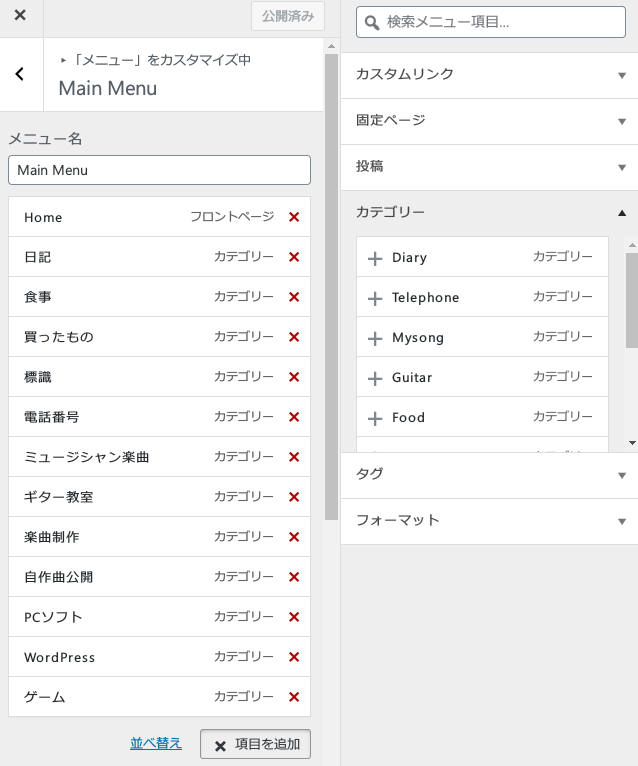Expand the 固定ページ section
The image size is (638, 766).
click(489, 120)
